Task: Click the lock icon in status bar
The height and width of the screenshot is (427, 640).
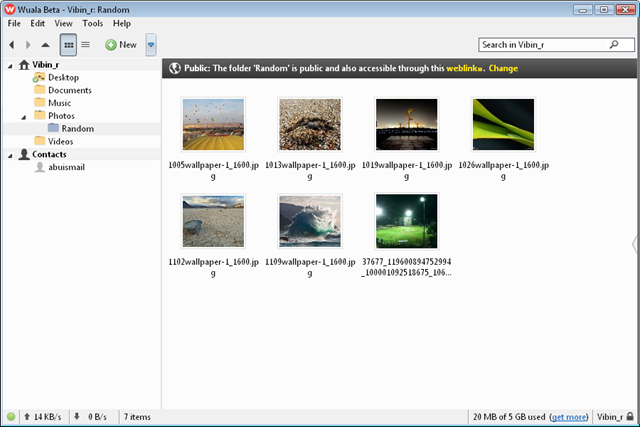Action: (x=630, y=416)
